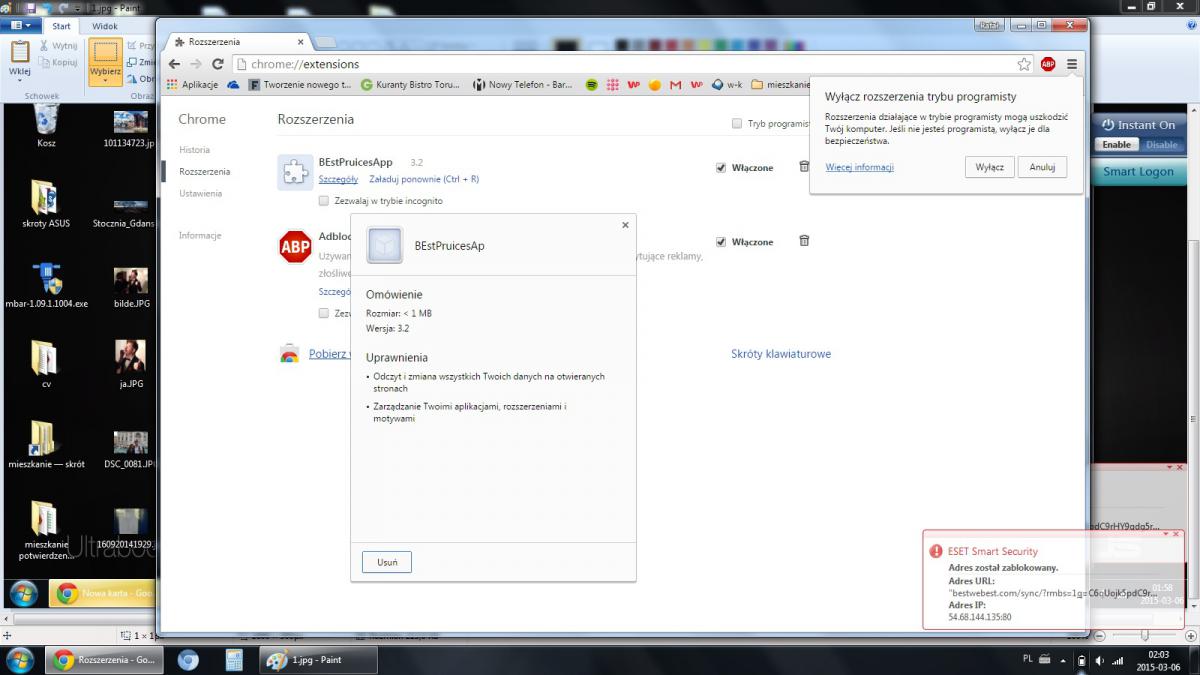The image size is (1200, 675).
Task: Open the mieszkanie bookmarks folder
Action: tap(779, 85)
